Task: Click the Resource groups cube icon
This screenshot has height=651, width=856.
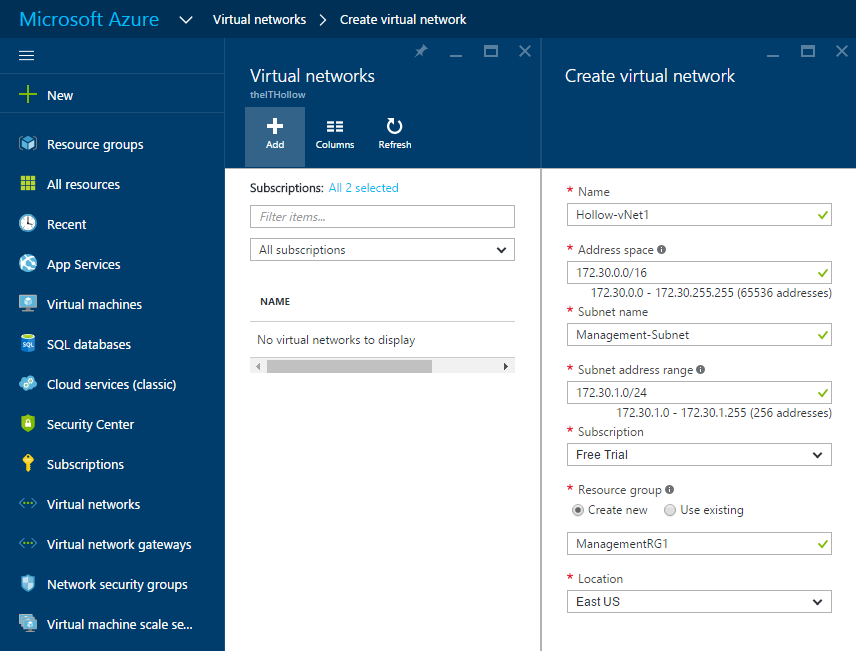Action: tap(28, 144)
